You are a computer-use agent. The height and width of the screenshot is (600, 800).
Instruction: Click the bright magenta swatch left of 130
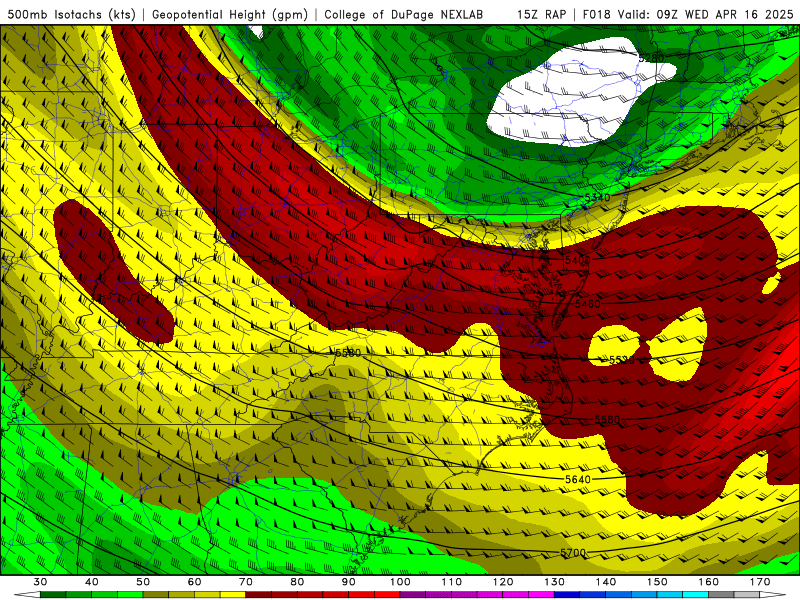click(542, 595)
